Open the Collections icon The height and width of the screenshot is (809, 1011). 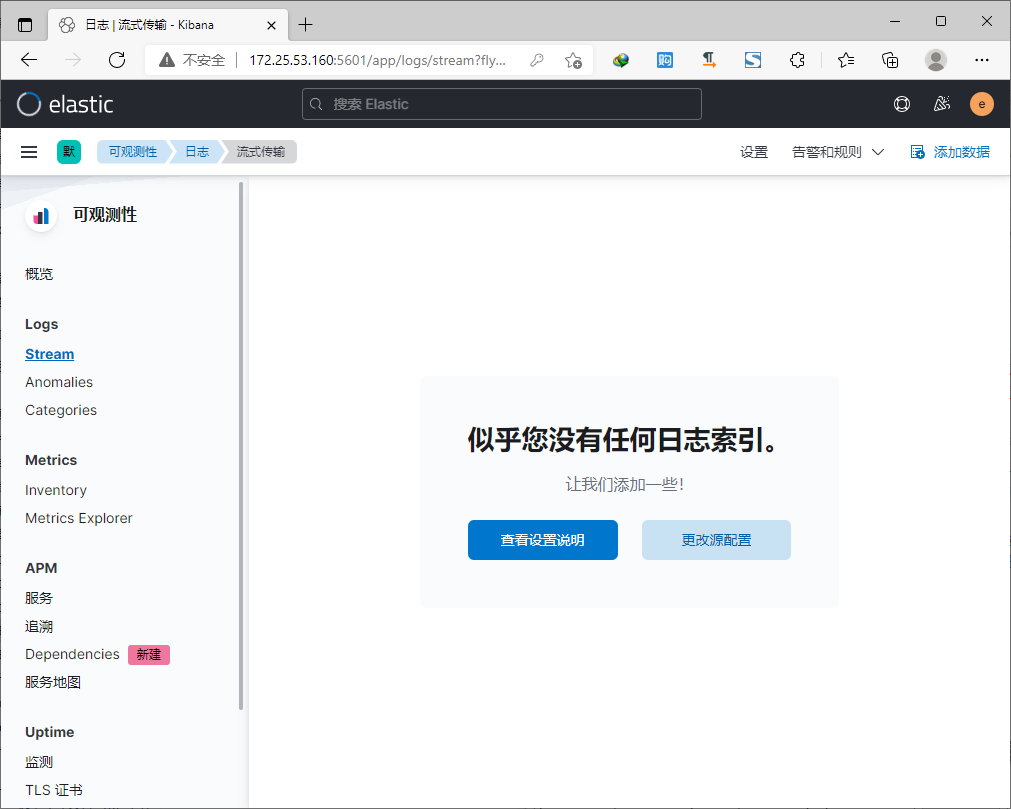[x=890, y=60]
